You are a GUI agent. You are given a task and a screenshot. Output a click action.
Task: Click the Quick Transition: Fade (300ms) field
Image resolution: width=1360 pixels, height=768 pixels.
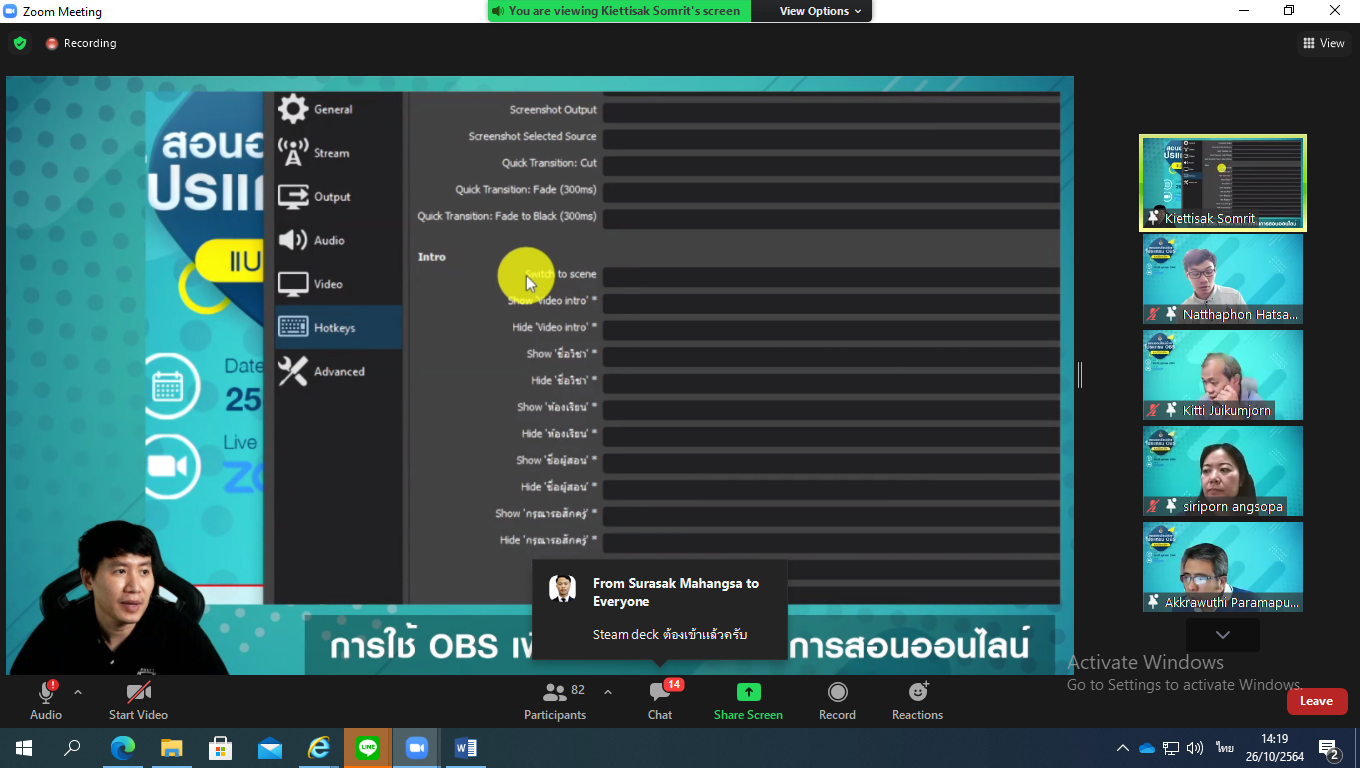831,190
